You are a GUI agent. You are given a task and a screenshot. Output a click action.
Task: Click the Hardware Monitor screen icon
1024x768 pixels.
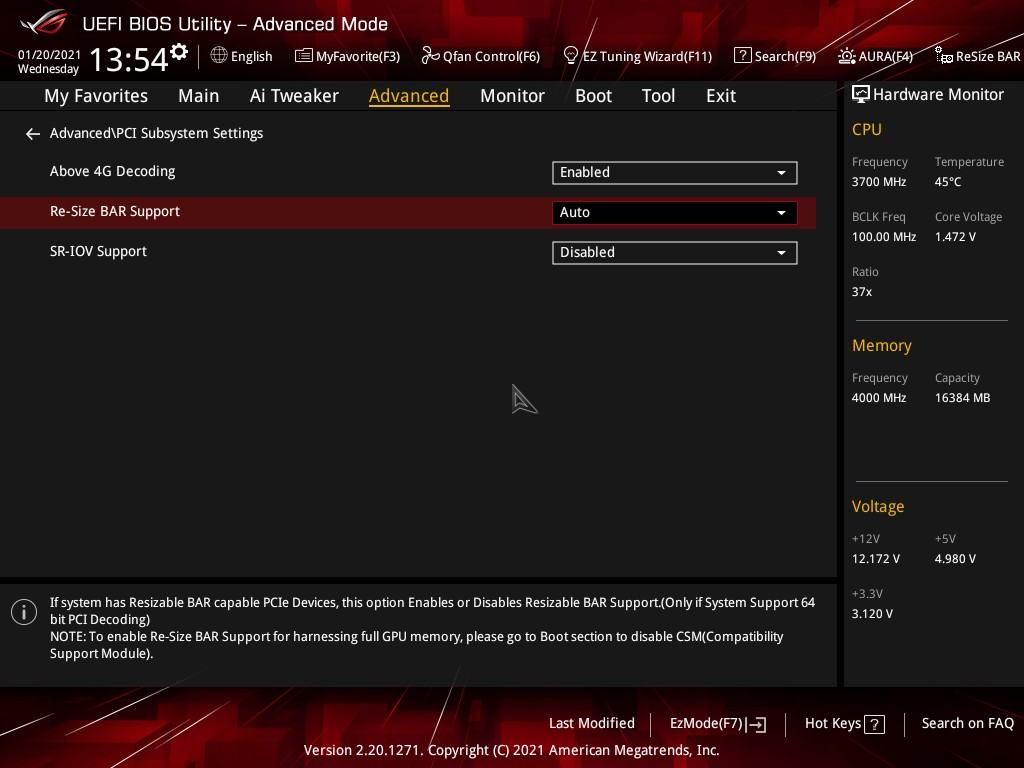pyautogui.click(x=861, y=94)
